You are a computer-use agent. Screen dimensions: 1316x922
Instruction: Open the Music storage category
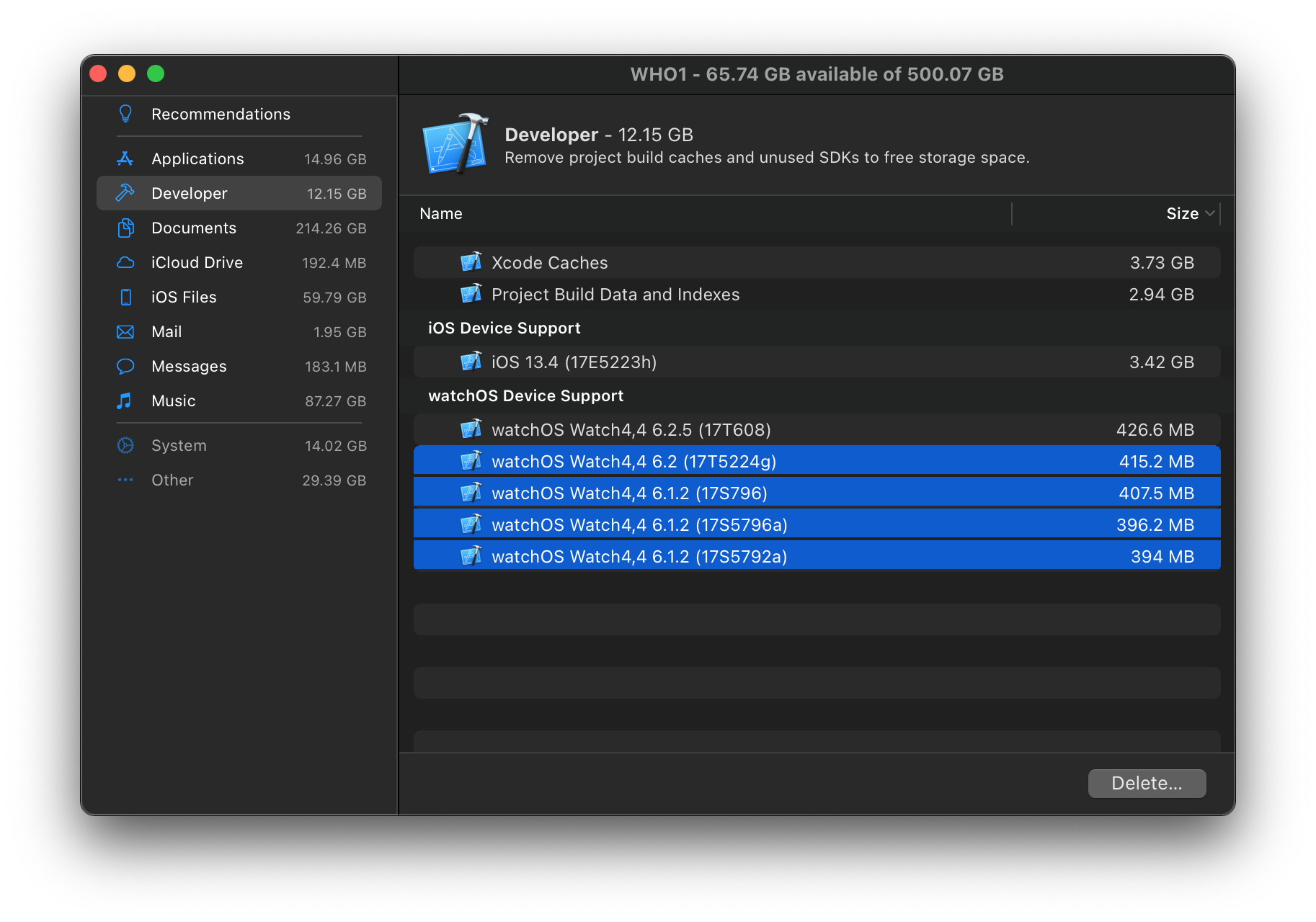click(x=239, y=400)
